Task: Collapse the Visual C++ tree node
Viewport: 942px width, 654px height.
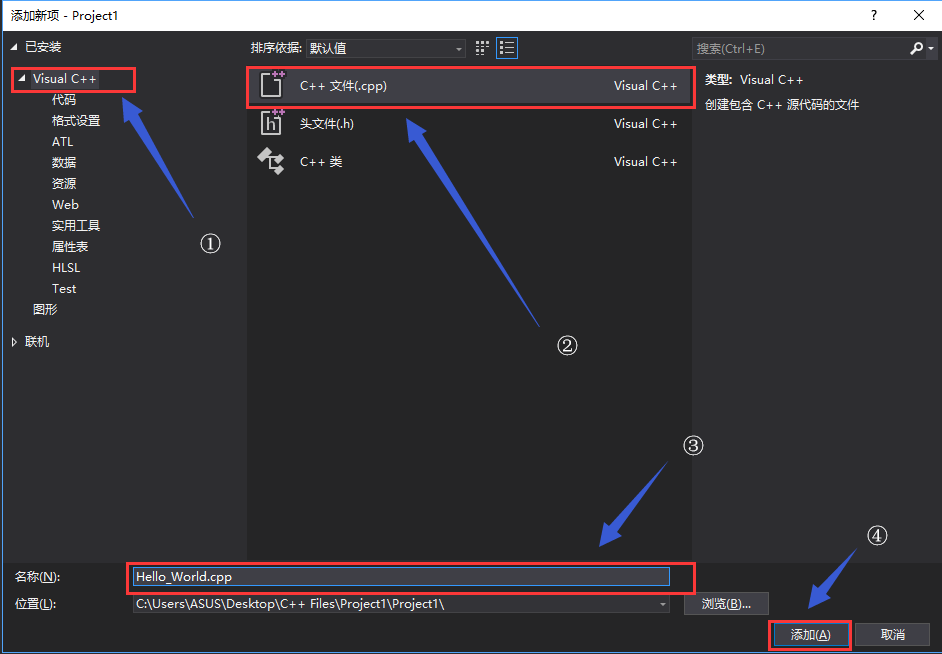Action: pyautogui.click(x=23, y=78)
